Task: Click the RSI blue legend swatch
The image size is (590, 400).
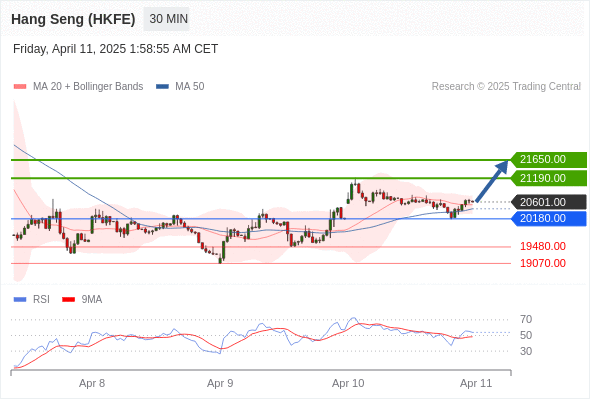Action: (20, 300)
